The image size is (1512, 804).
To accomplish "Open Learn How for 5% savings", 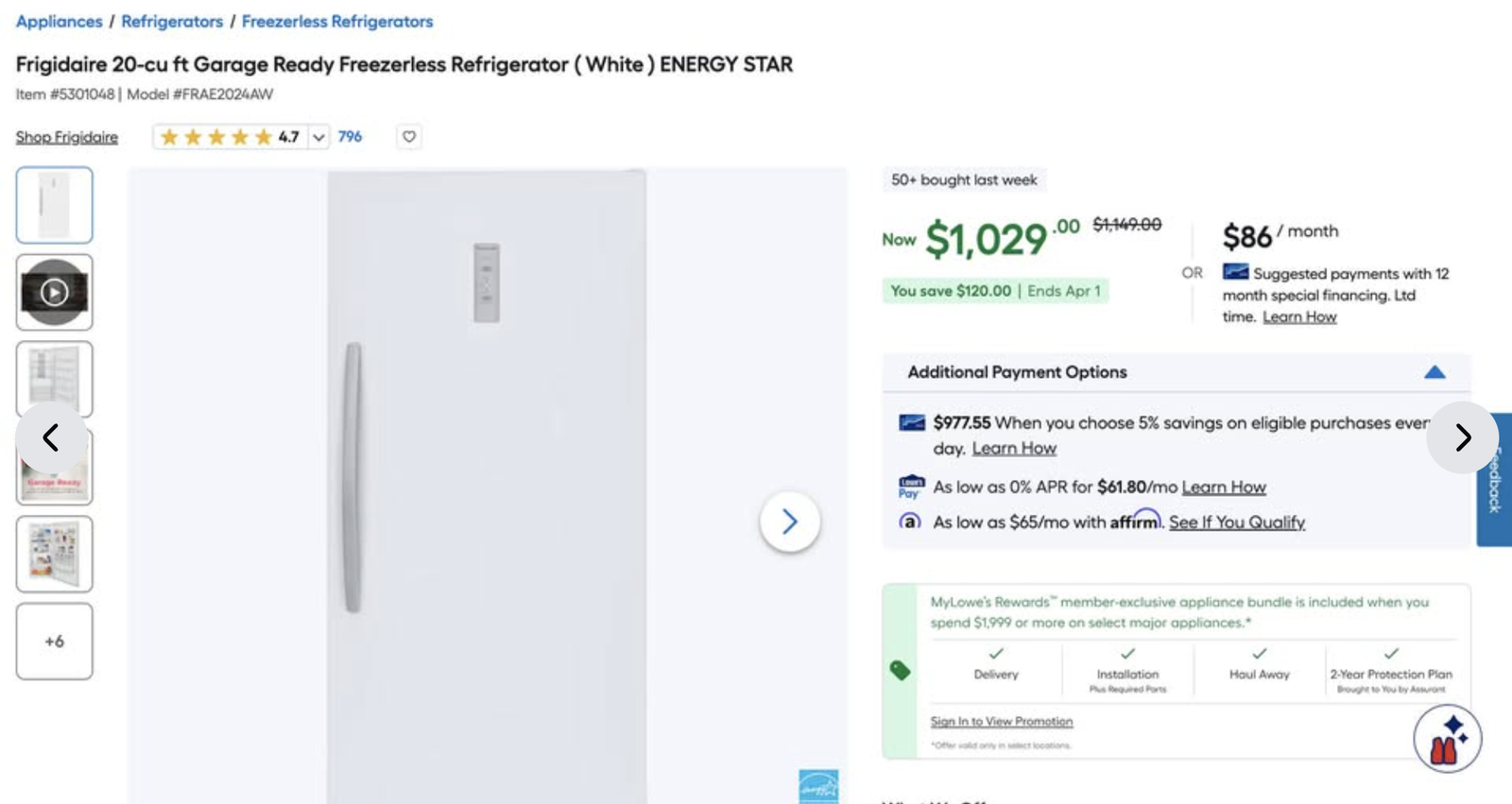I will pos(1014,448).
